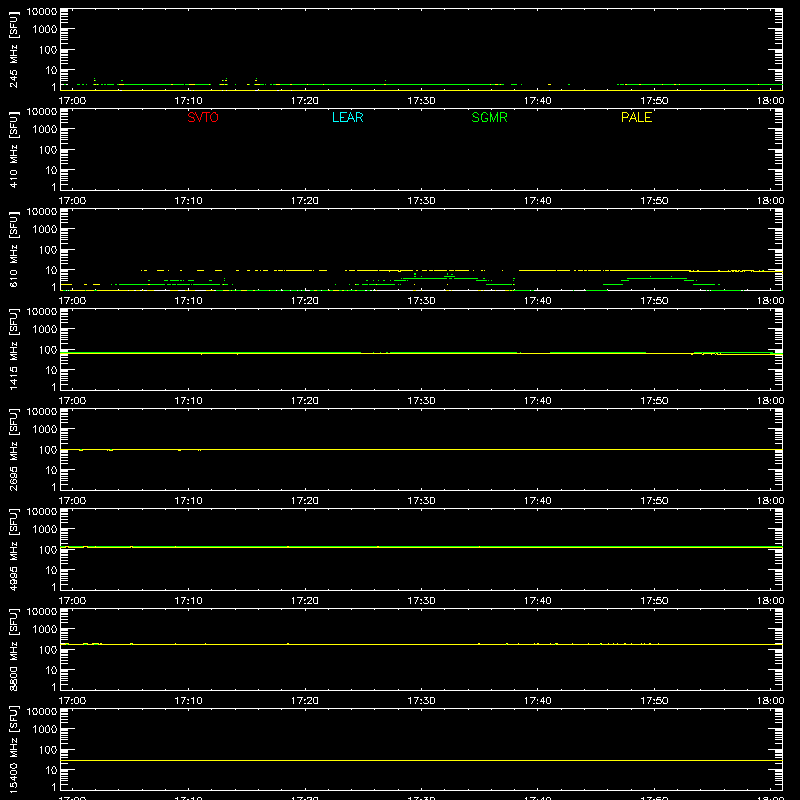Image resolution: width=800 pixels, height=800 pixels.
Task: Click 17:20 time label under 610 MHz panel
Action: [x=305, y=301]
